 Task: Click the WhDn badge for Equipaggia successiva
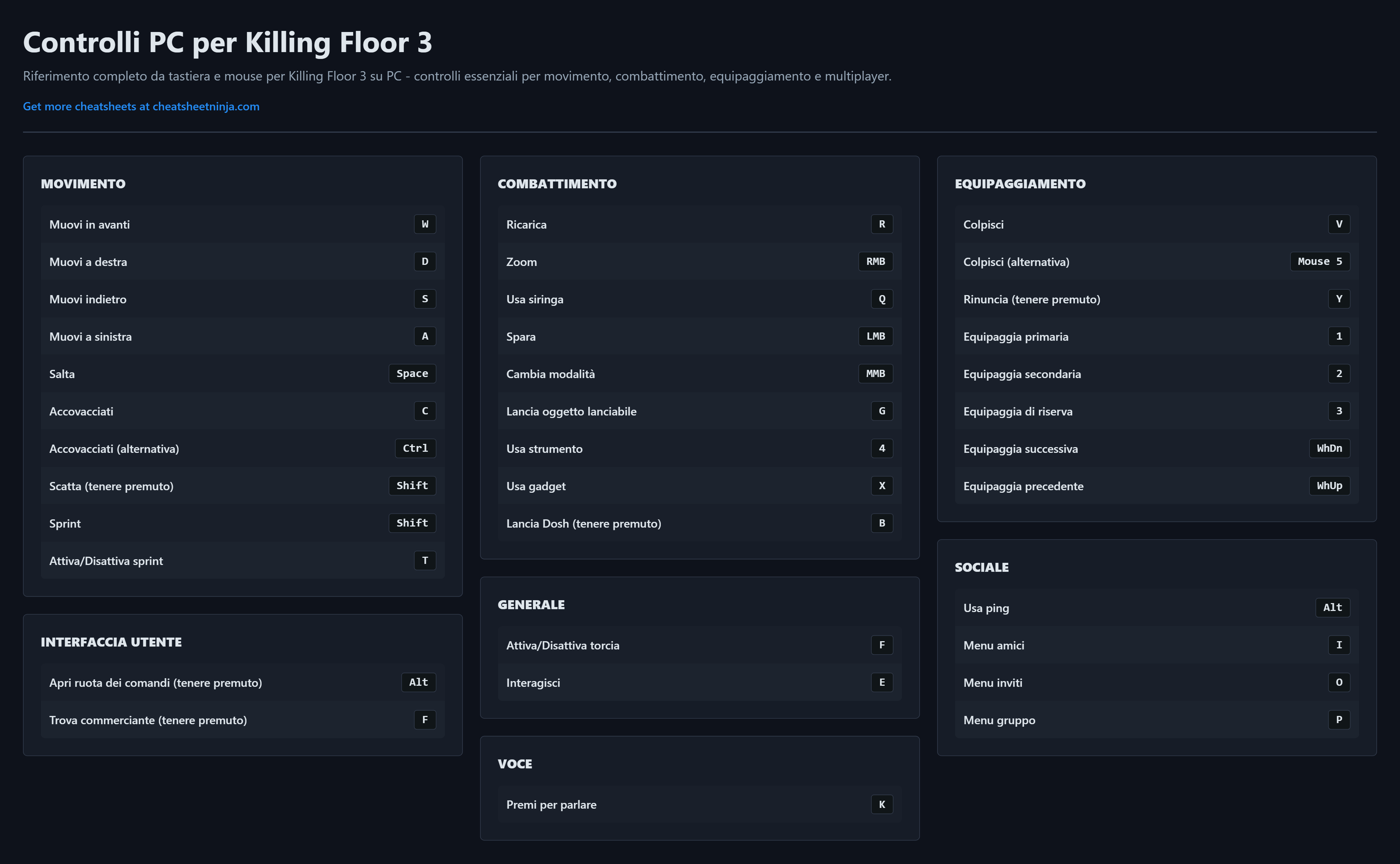point(1329,449)
